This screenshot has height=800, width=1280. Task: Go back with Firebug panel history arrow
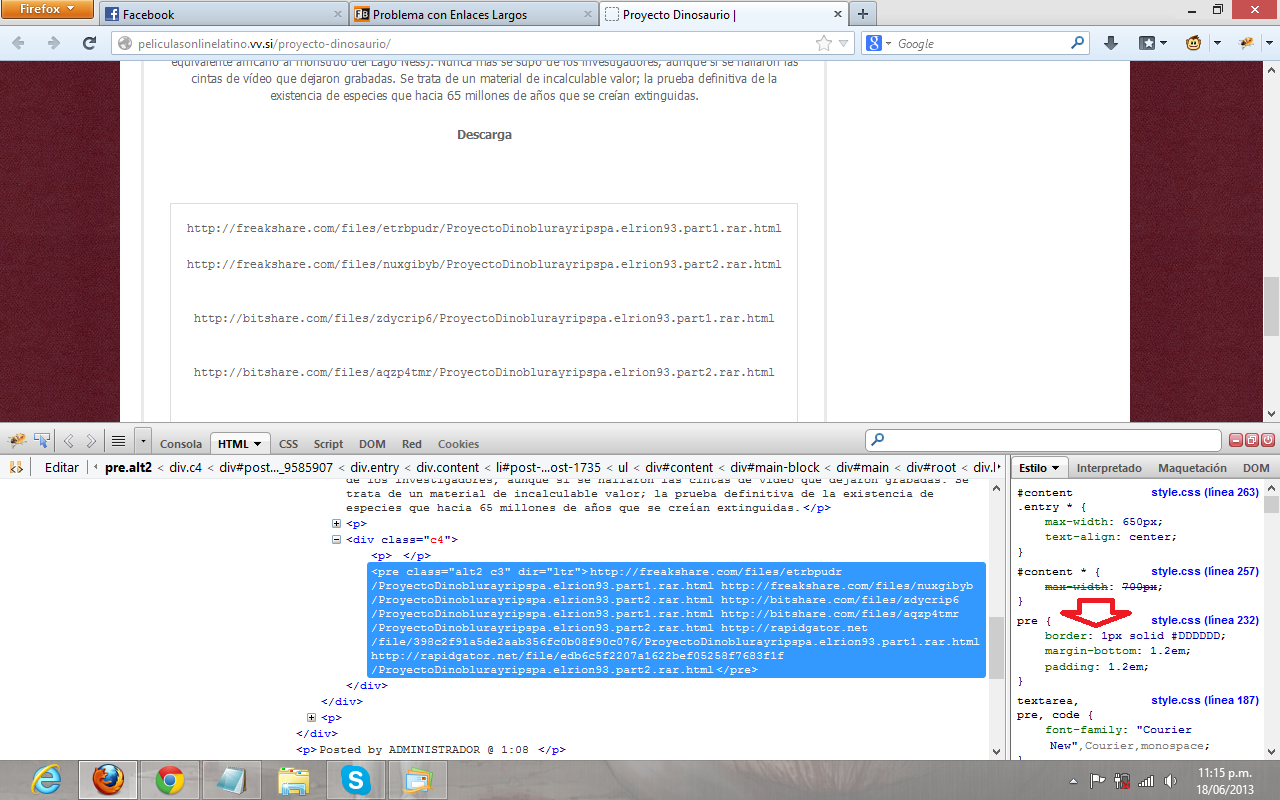[x=69, y=441]
